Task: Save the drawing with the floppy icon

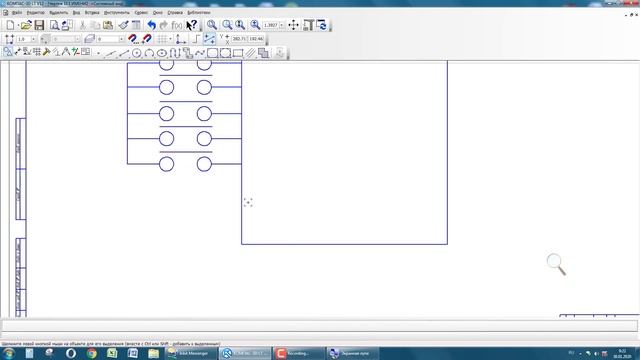Action: [39, 25]
